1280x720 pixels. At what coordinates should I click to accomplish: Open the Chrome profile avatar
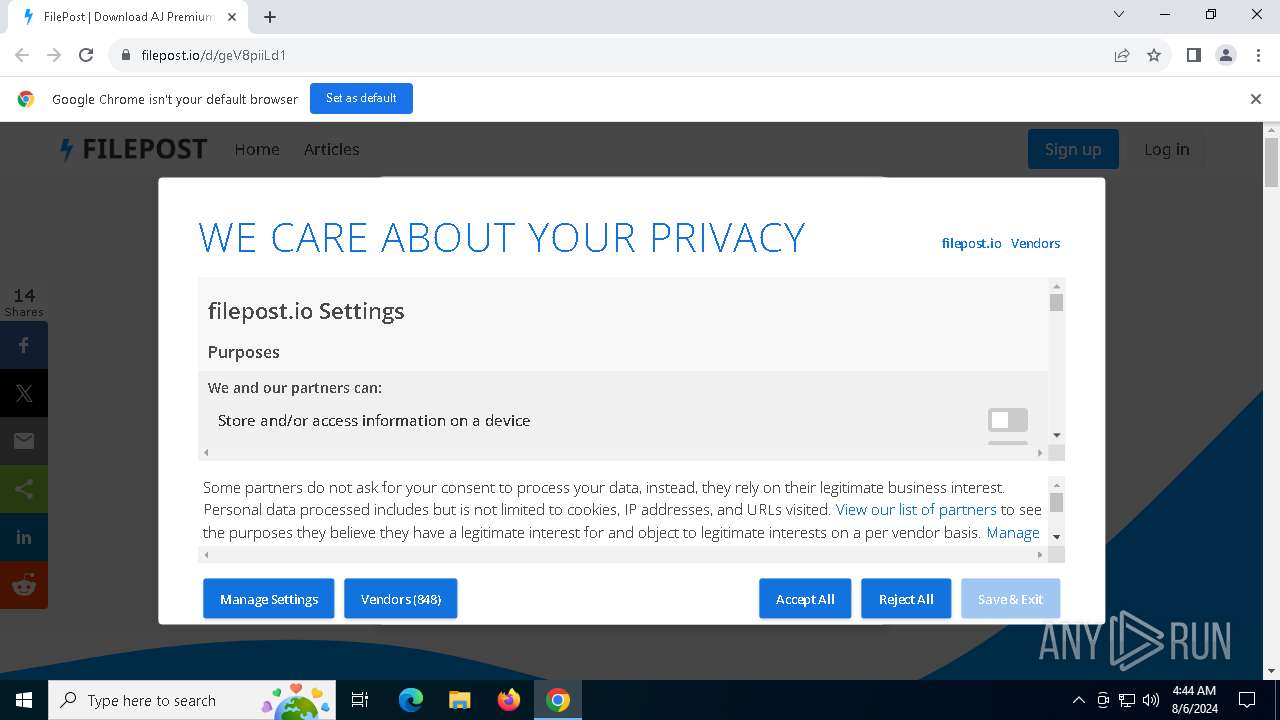tap(1226, 55)
